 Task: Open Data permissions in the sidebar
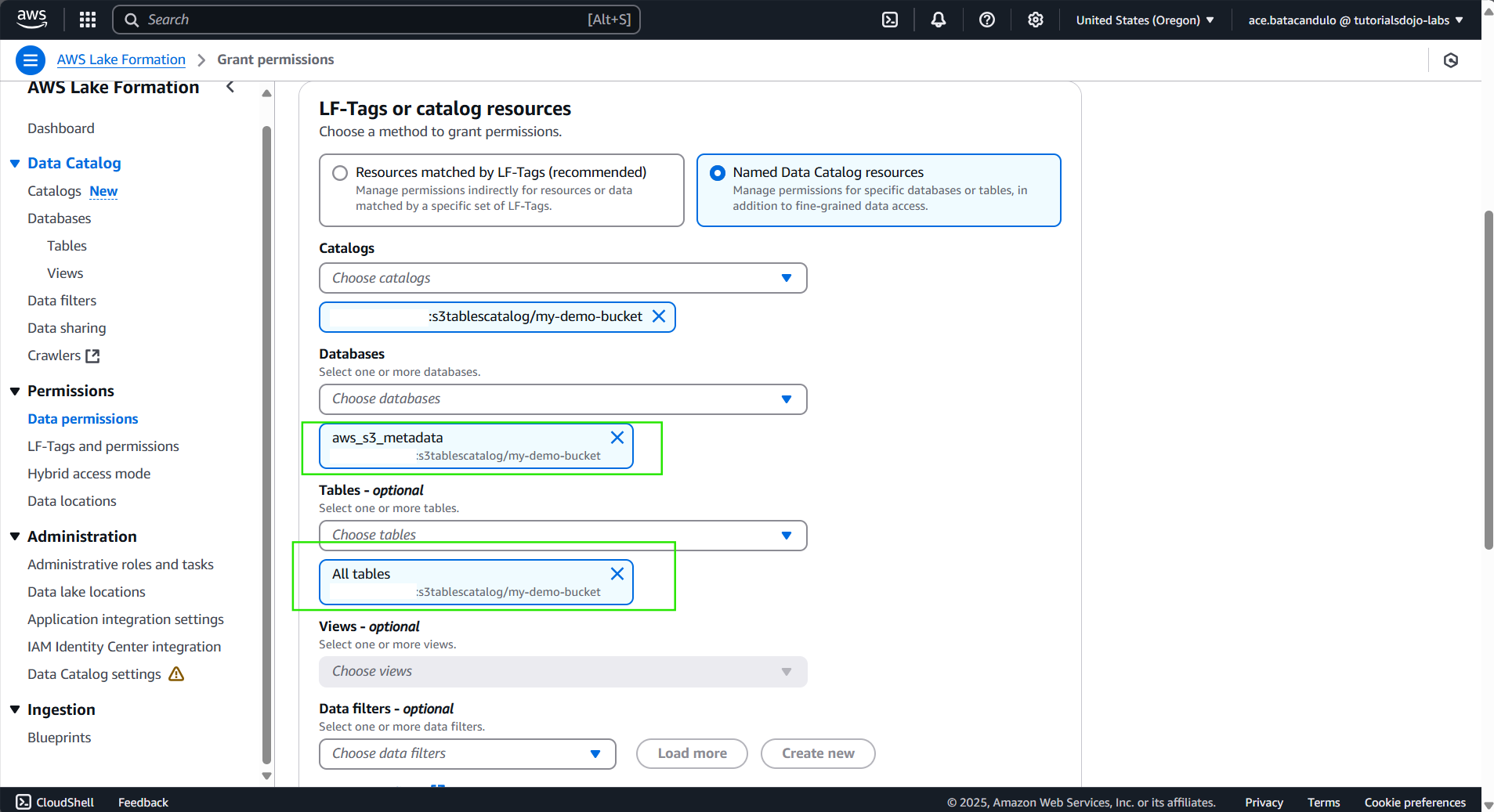coord(83,419)
